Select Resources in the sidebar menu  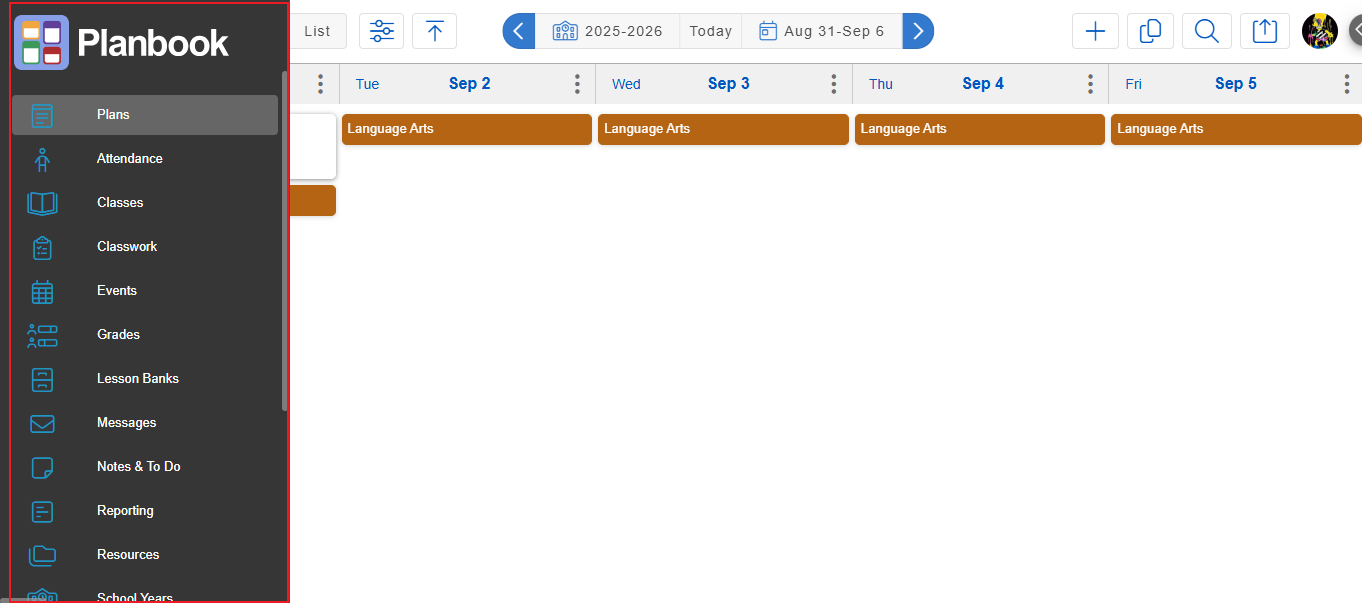[x=145, y=555]
